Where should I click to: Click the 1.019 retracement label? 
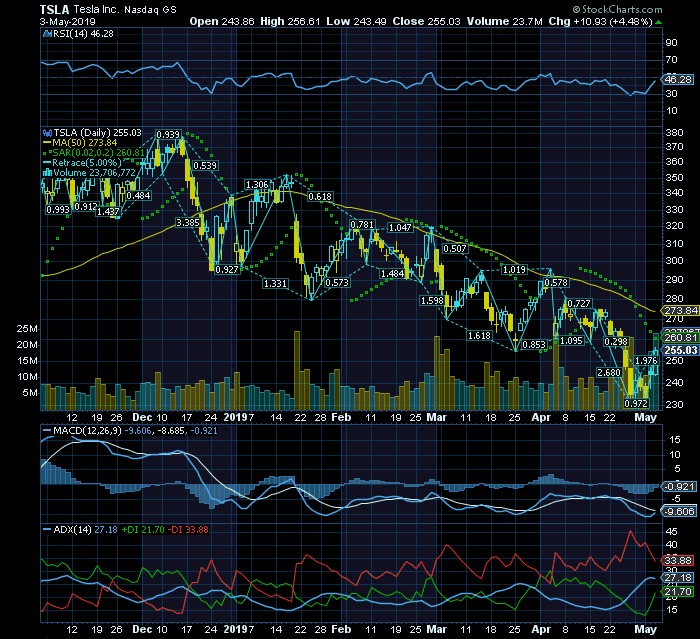(x=514, y=270)
